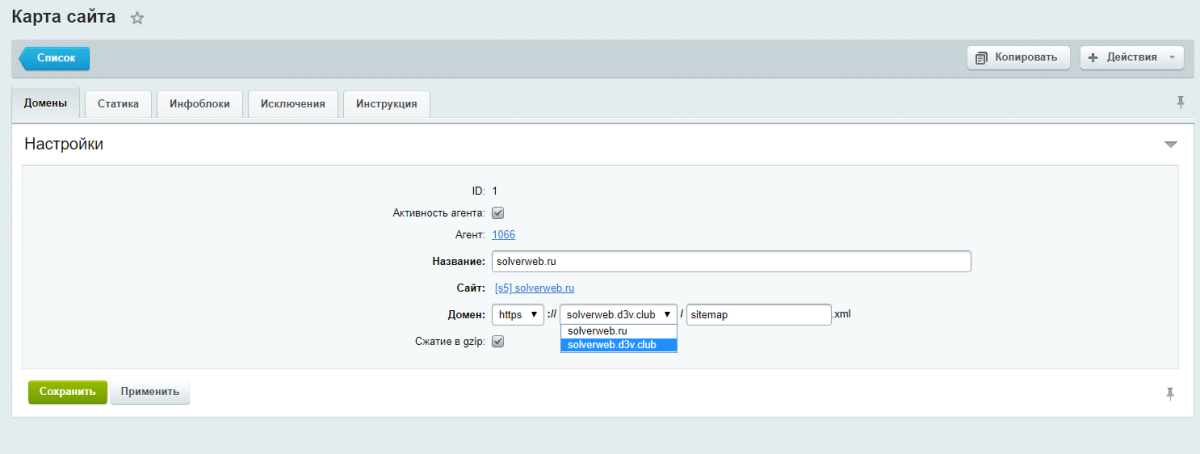Click the favorites star next to page title

click(138, 18)
